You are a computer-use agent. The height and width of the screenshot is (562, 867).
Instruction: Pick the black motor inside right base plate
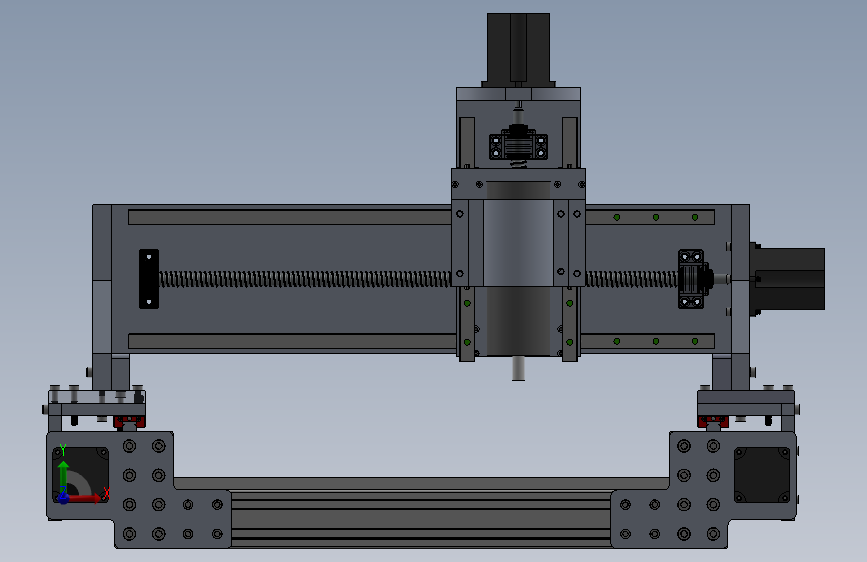(x=762, y=475)
